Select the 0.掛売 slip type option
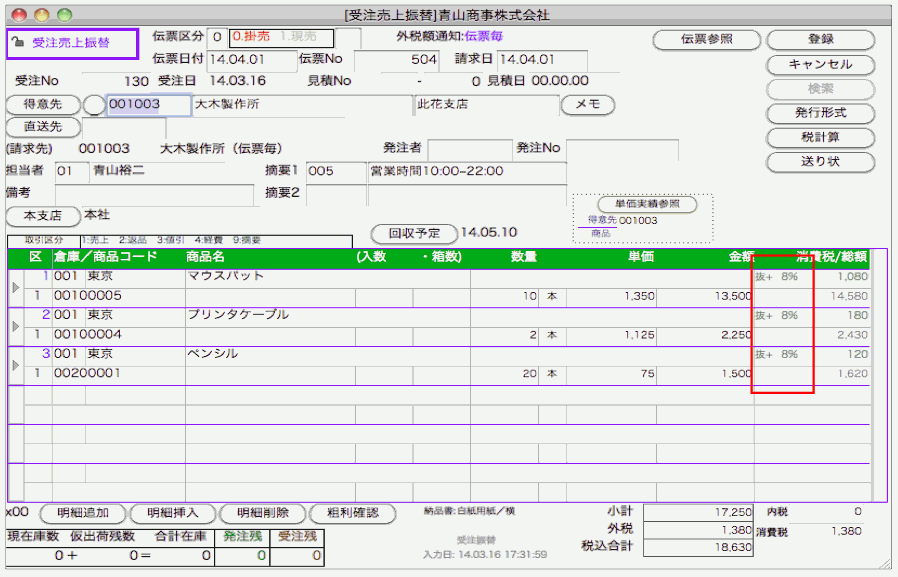Screen dimensions: 898x577 (x=251, y=37)
